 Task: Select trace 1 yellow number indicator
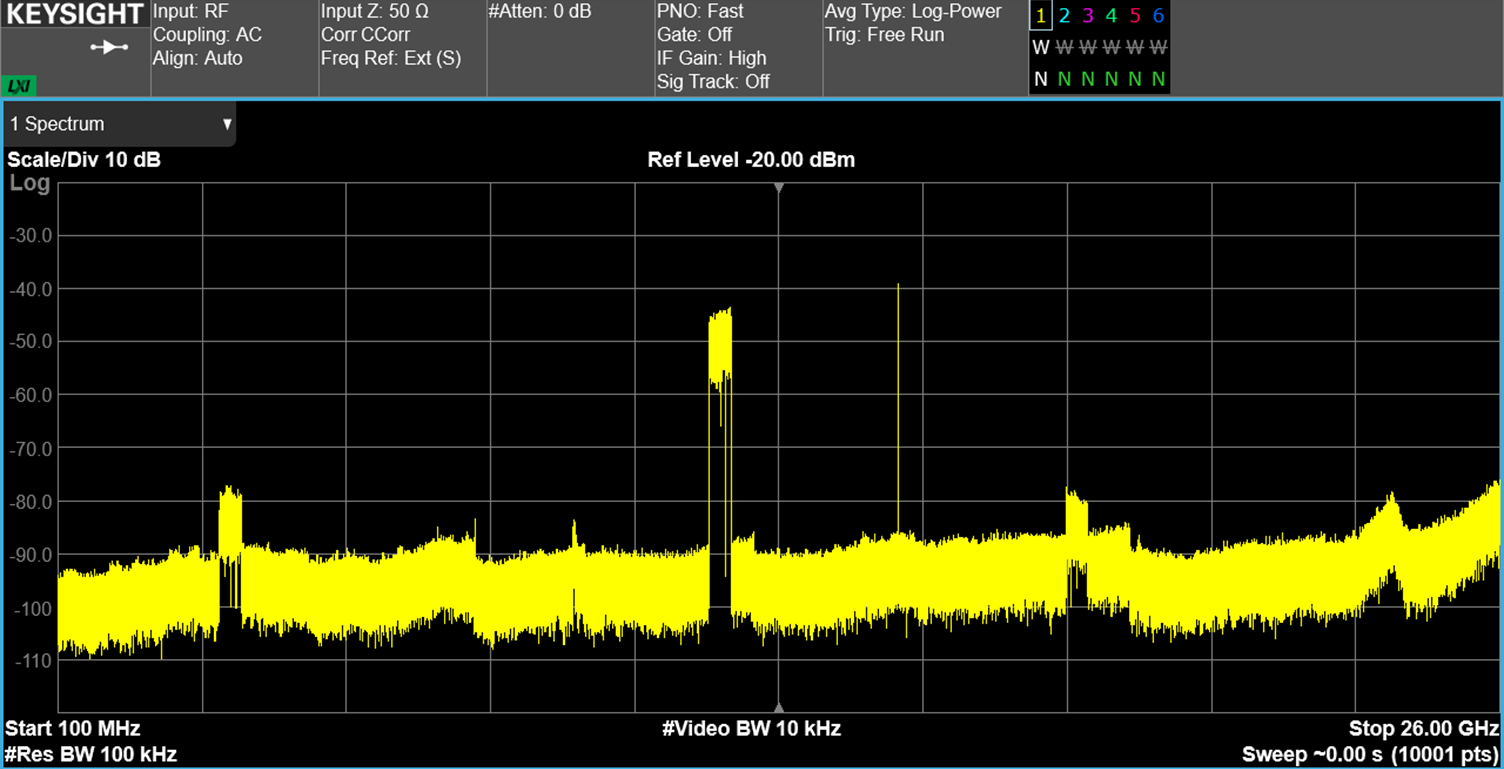[1040, 16]
